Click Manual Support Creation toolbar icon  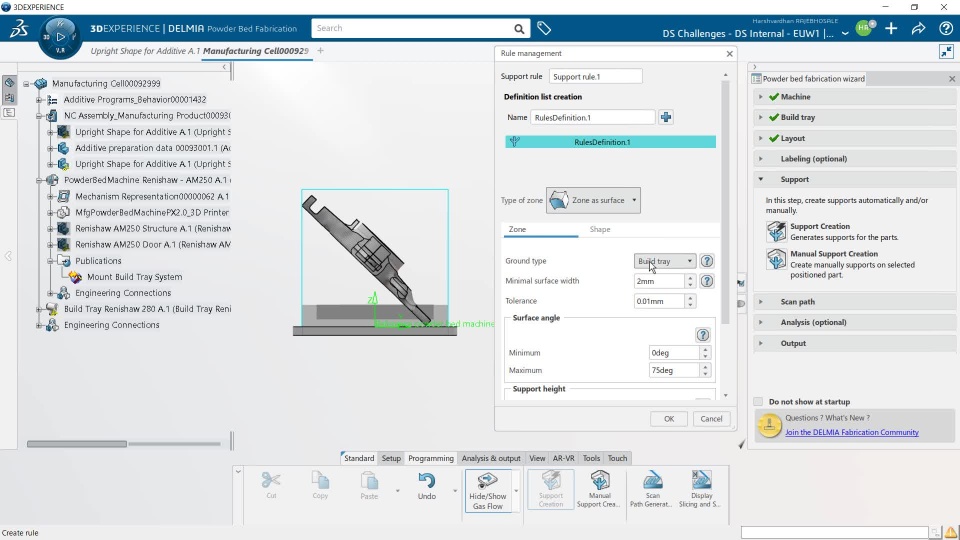(599, 489)
